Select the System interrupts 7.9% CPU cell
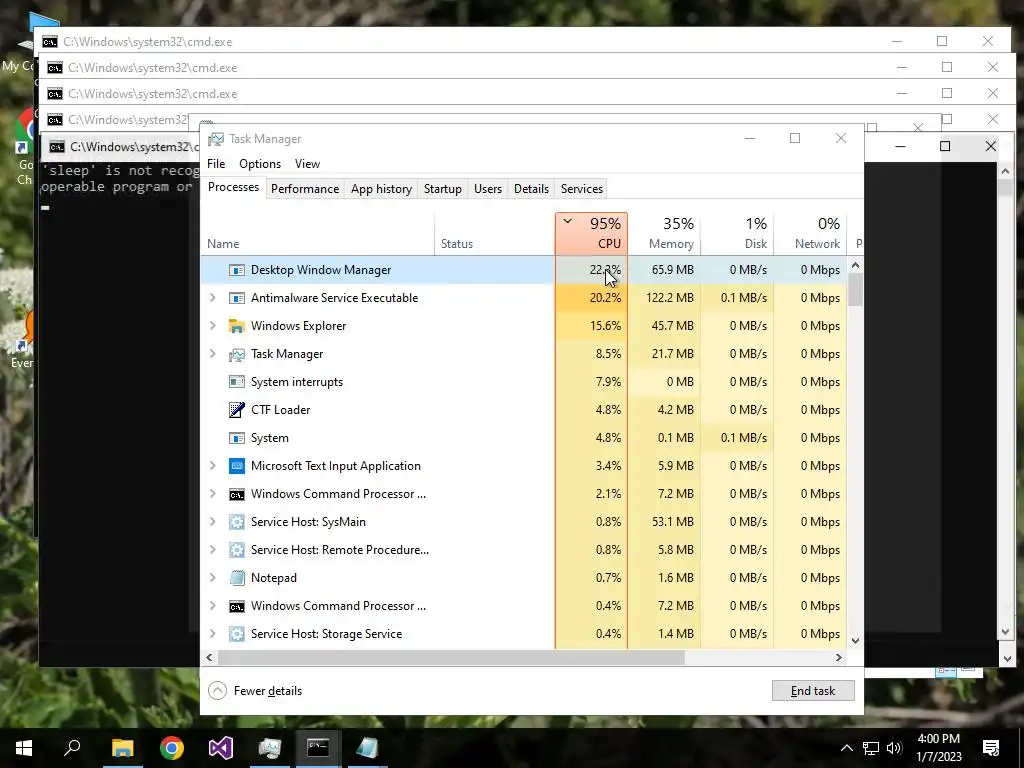The width and height of the screenshot is (1024, 768). click(592, 382)
